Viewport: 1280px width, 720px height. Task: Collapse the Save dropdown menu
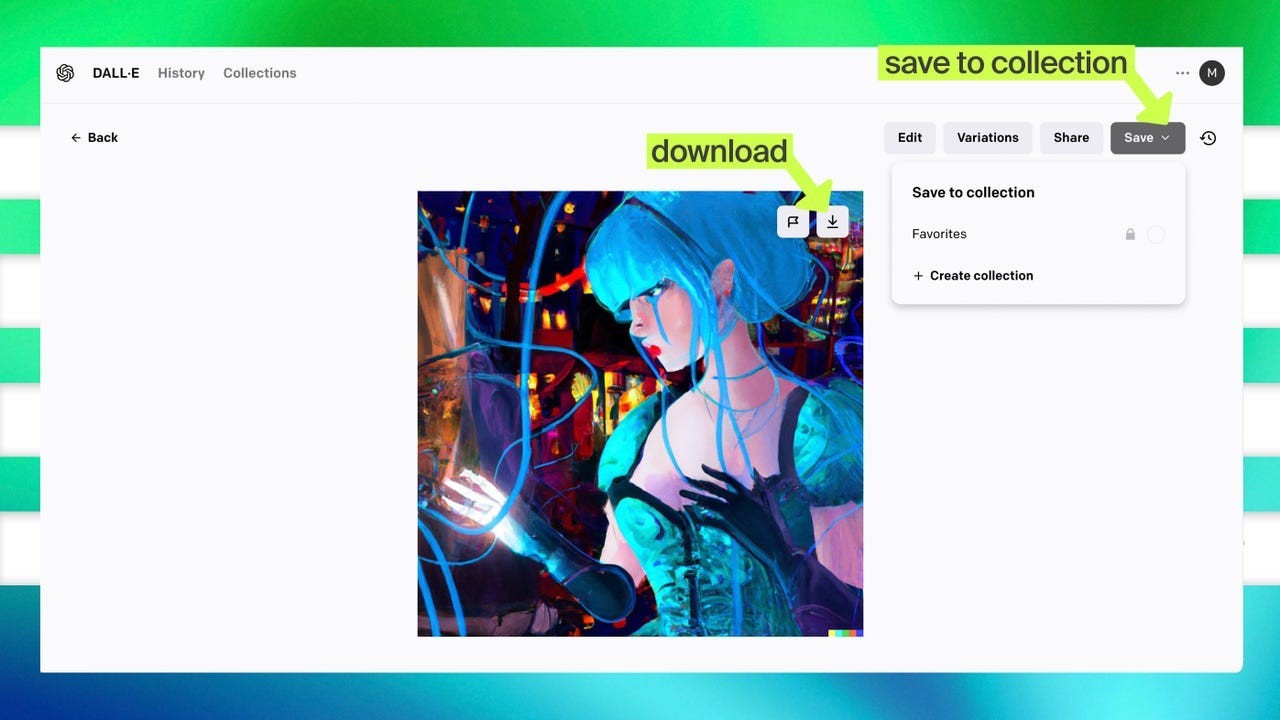pos(1147,138)
